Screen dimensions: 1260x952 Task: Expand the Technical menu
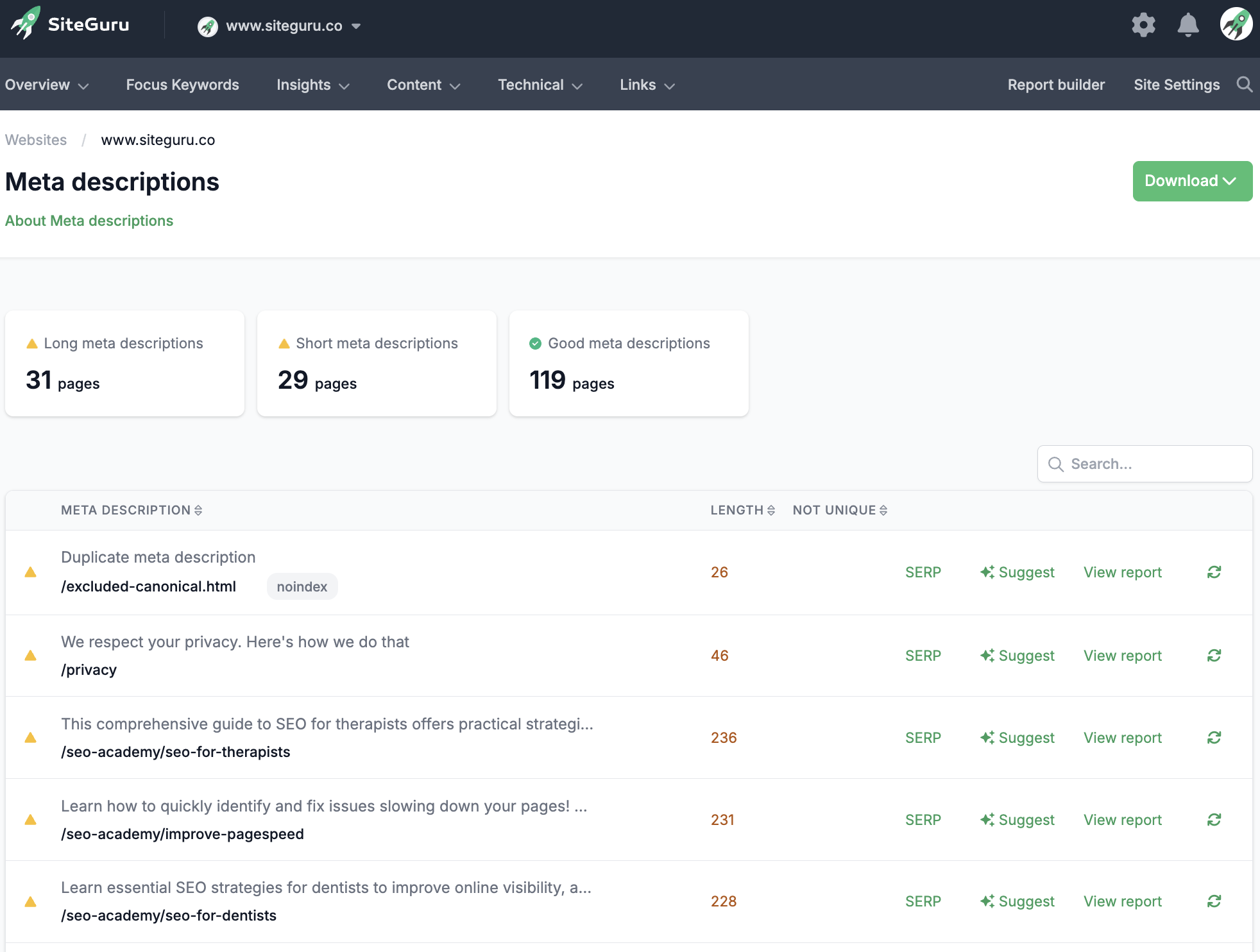tap(540, 85)
